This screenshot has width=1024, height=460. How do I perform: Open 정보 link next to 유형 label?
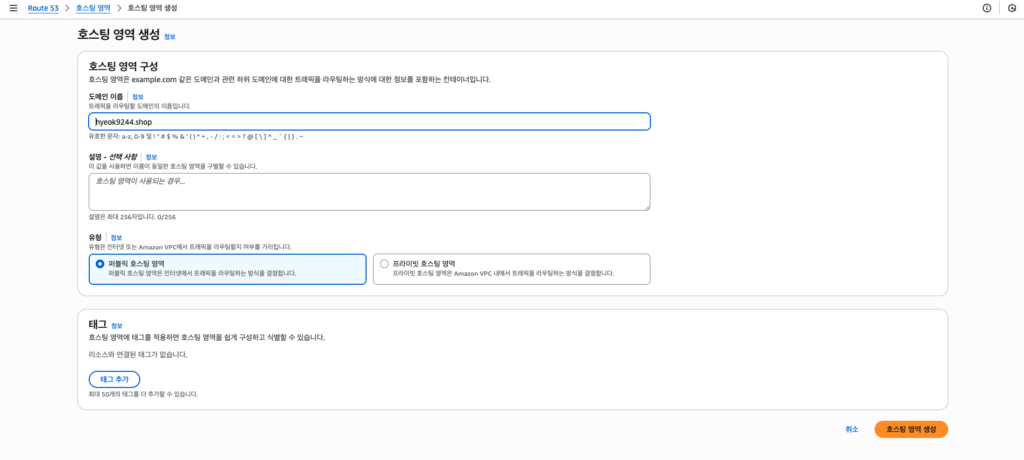click(x=116, y=238)
